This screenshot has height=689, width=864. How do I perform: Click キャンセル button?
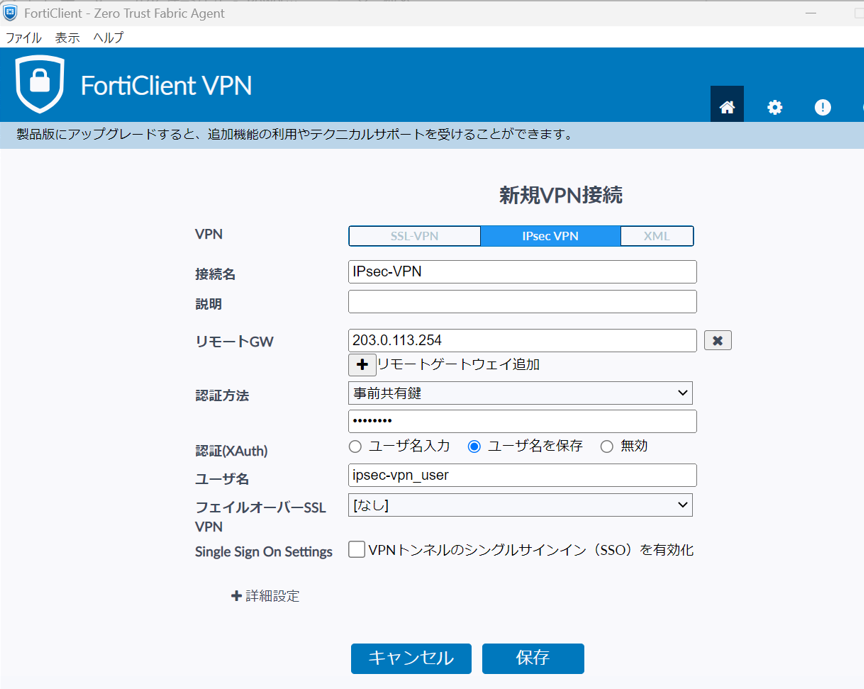tap(411, 658)
